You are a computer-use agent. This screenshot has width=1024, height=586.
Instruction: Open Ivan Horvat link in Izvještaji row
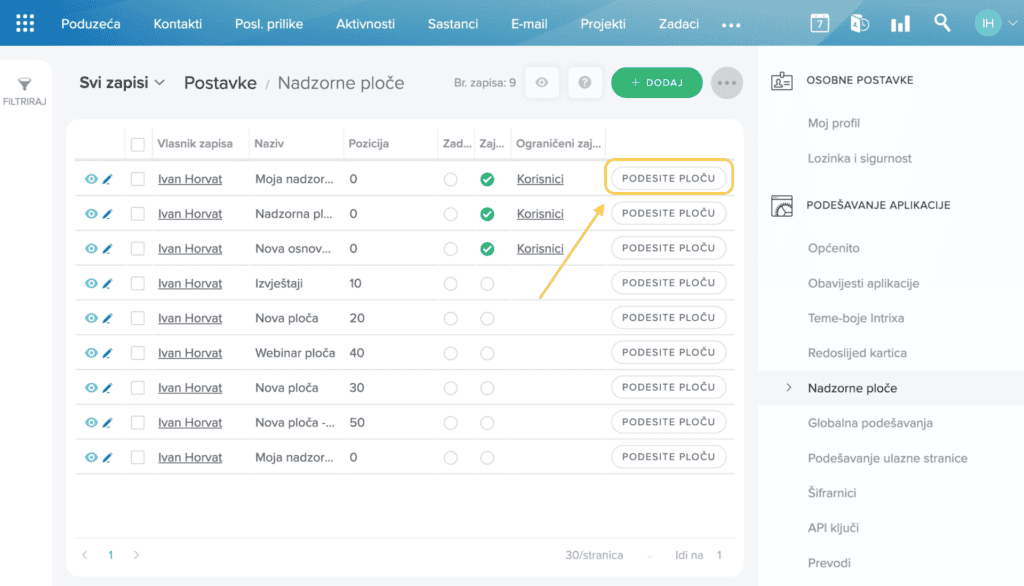coord(190,284)
